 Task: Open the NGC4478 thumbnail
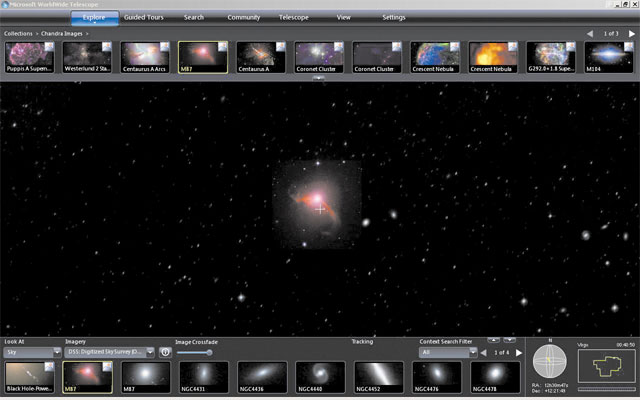[x=495, y=378]
